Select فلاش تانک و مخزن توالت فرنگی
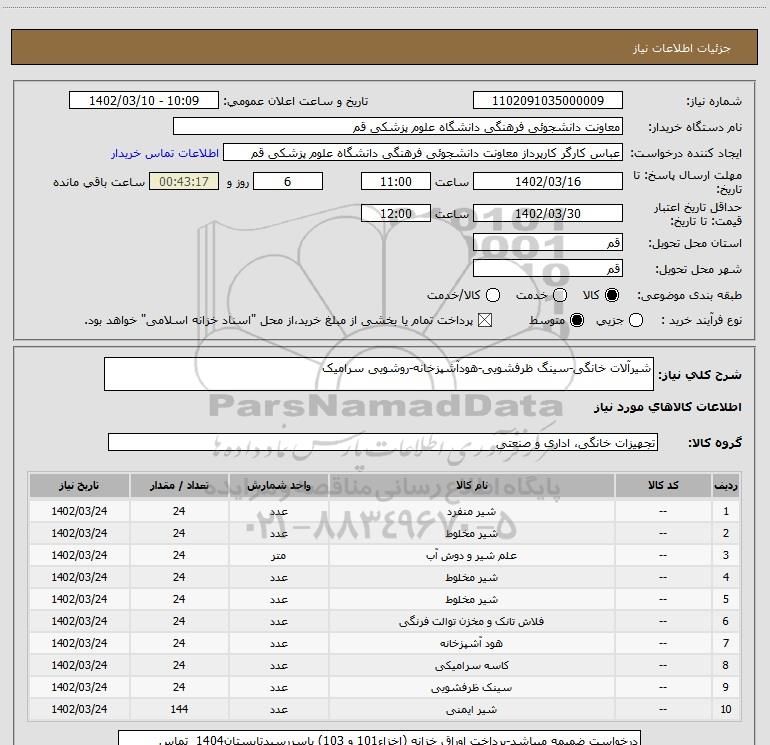770x745 pixels. pyautogui.click(x=471, y=621)
